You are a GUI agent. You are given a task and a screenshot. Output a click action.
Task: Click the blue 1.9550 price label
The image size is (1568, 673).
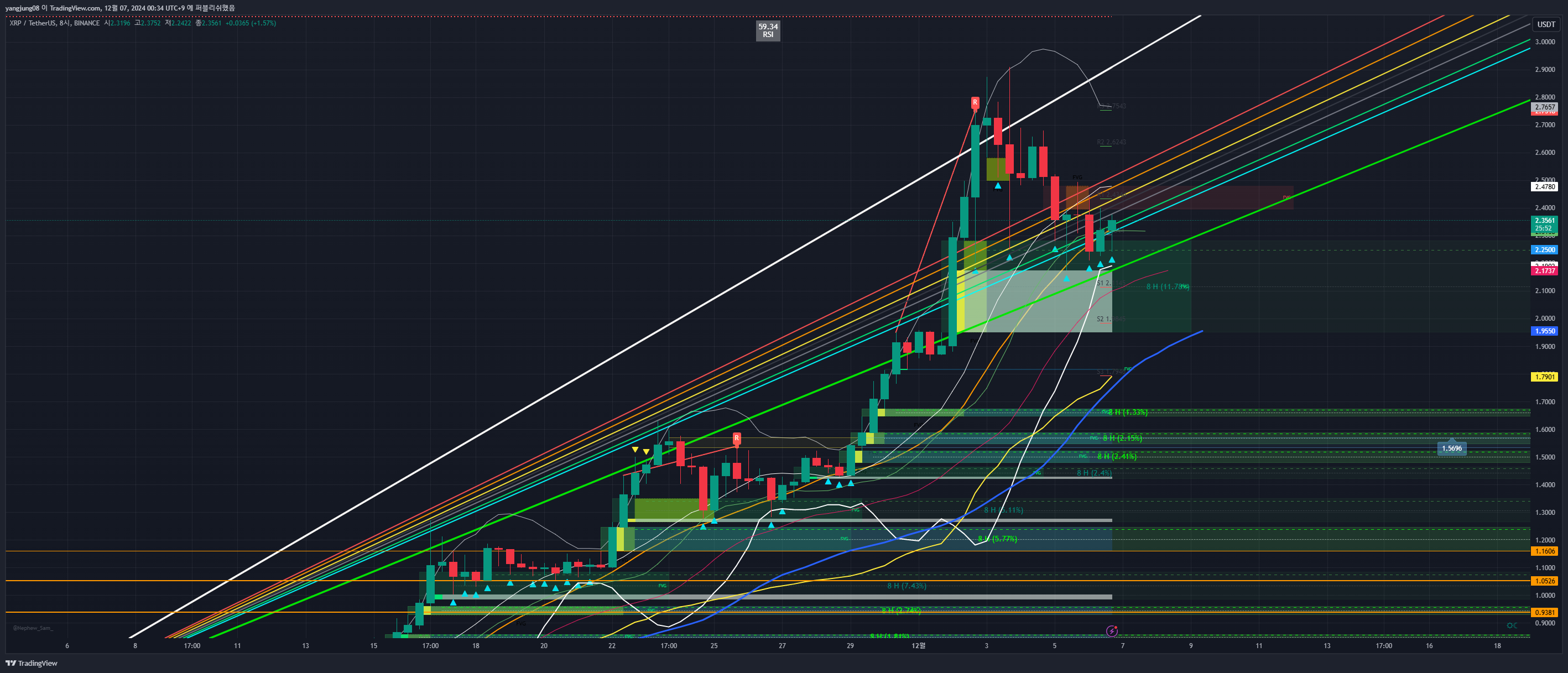1544,331
